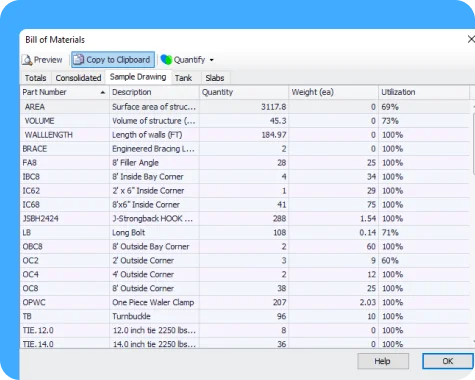The width and height of the screenshot is (475, 380).
Task: Click the quantity value 288
Action: click(279, 219)
